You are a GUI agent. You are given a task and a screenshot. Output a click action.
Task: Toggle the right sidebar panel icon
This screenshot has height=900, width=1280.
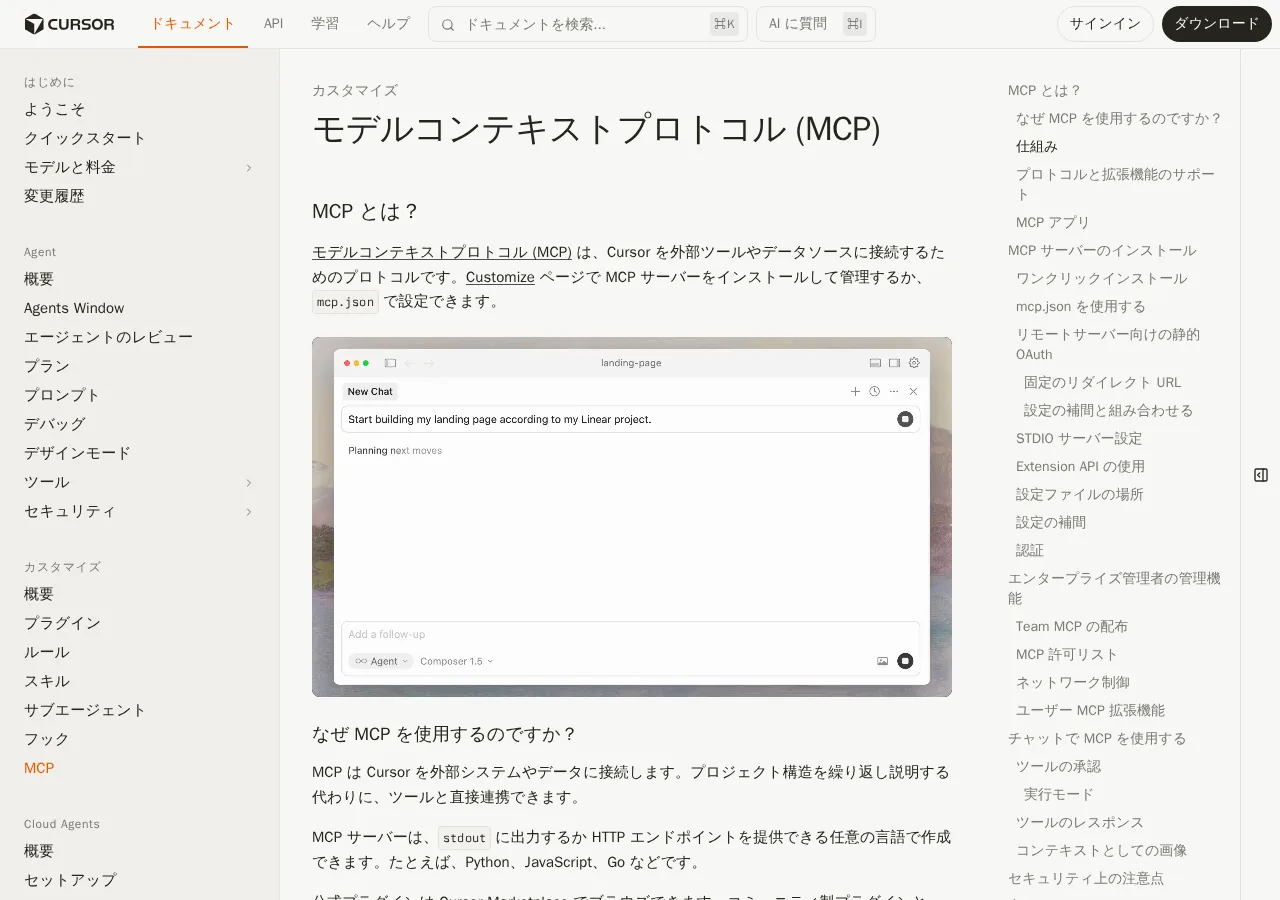pos(1261,475)
